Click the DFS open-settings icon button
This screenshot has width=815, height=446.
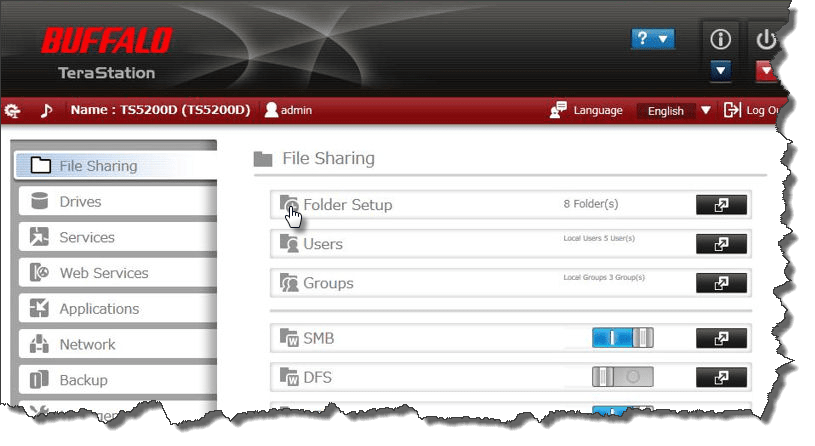(x=721, y=377)
